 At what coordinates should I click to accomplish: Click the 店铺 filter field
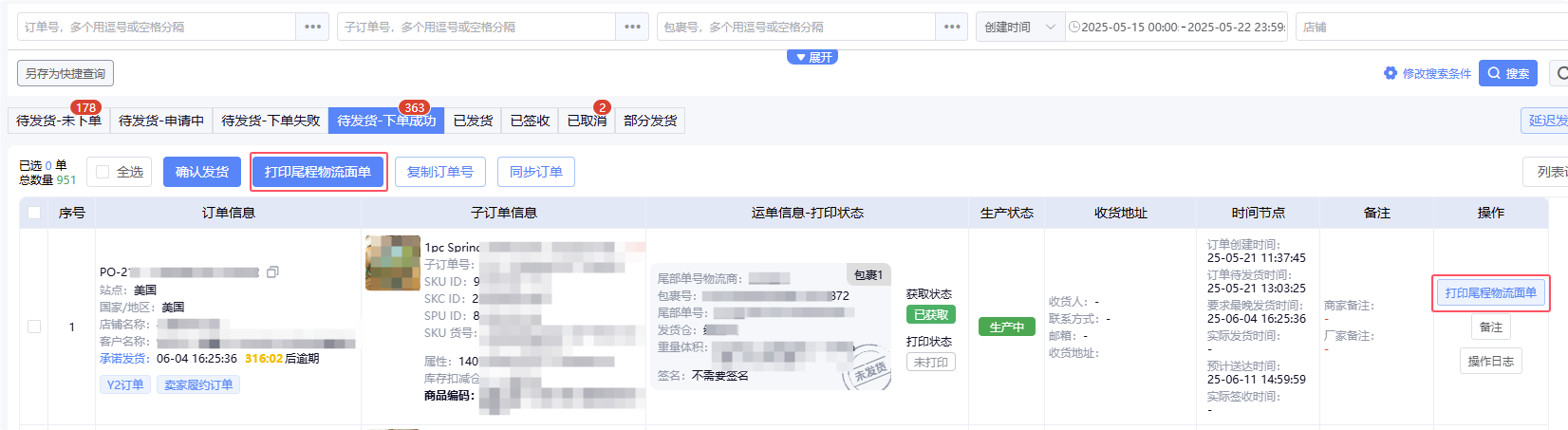(1431, 27)
